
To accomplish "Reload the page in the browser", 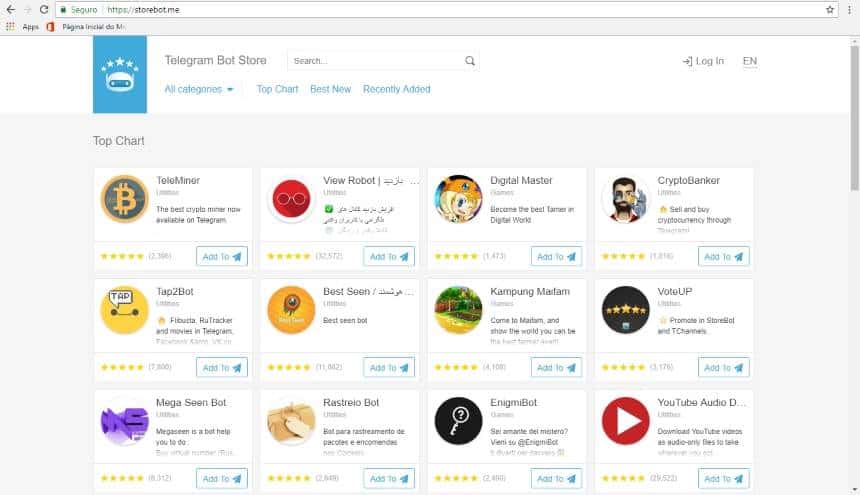I will pos(44,9).
